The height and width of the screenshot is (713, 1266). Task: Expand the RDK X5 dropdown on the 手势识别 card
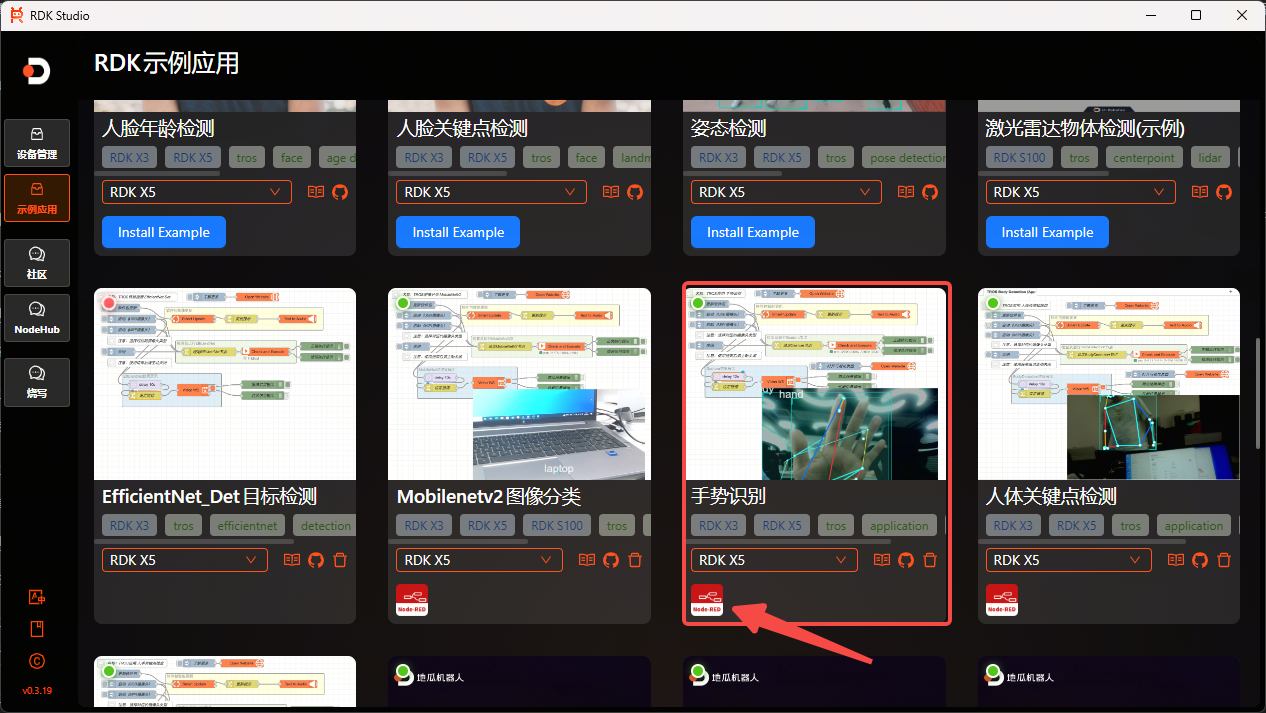tap(773, 560)
